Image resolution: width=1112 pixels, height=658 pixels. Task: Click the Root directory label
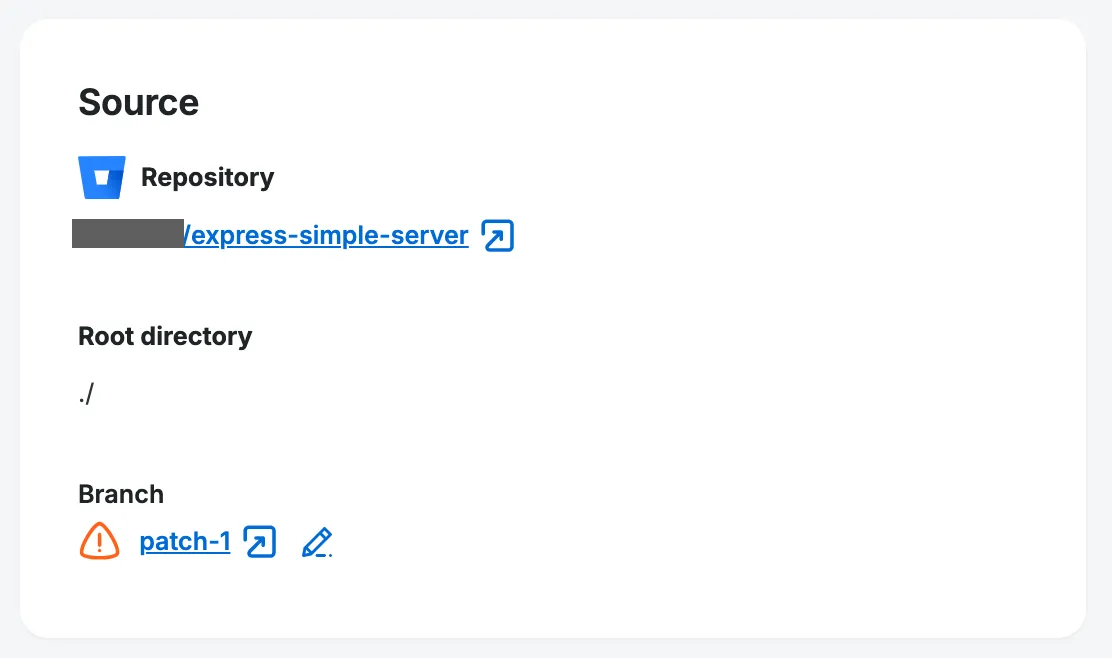click(x=165, y=336)
